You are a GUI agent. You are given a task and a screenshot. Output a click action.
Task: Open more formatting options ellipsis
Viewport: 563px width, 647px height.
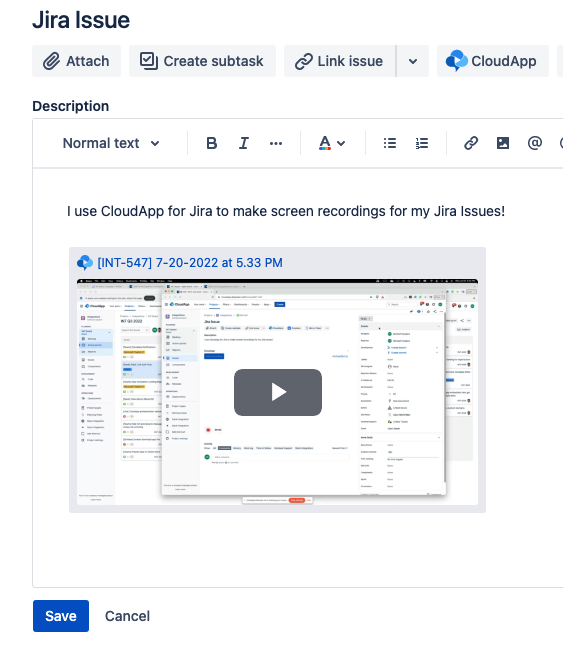(x=276, y=143)
